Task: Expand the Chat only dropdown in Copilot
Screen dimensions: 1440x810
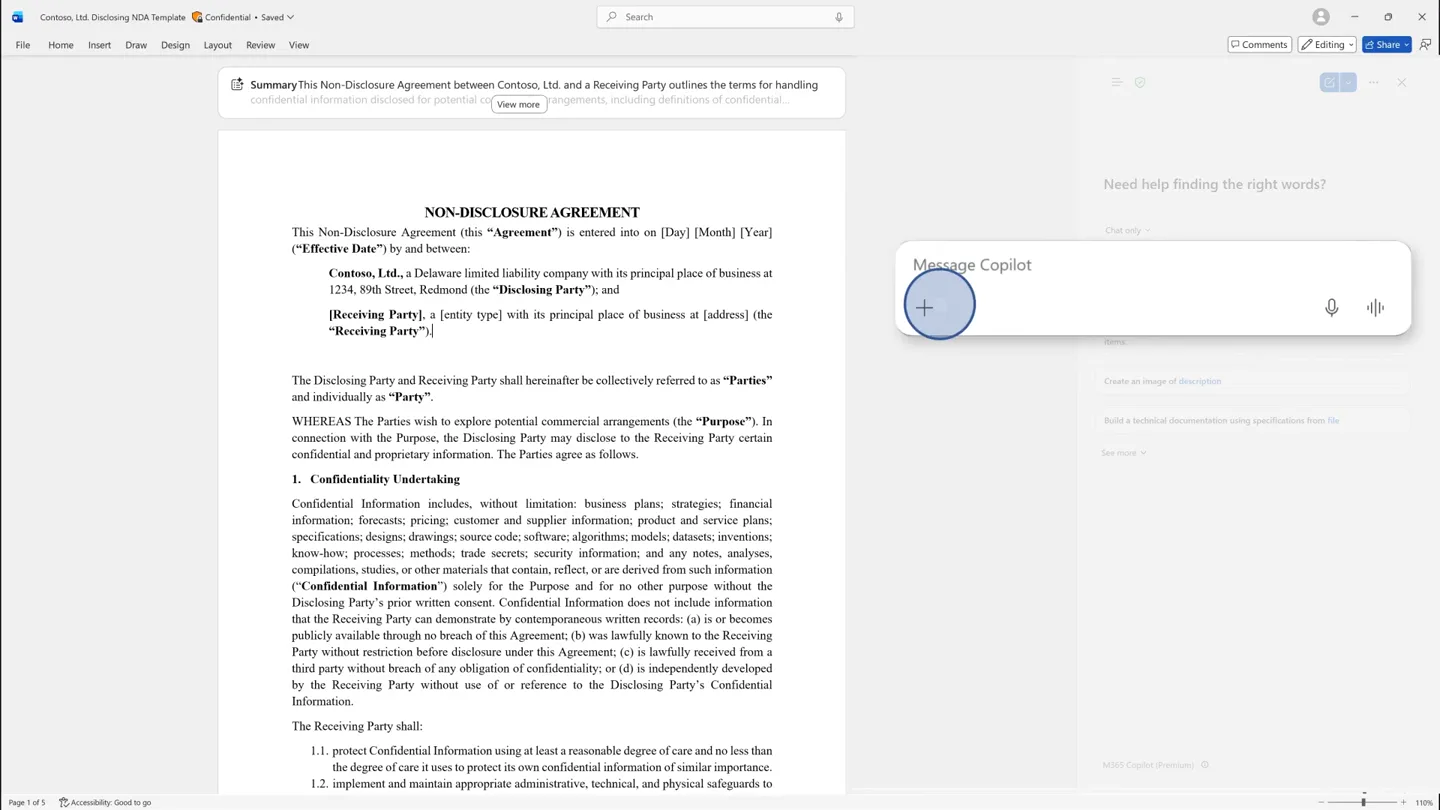Action: click(x=1127, y=230)
